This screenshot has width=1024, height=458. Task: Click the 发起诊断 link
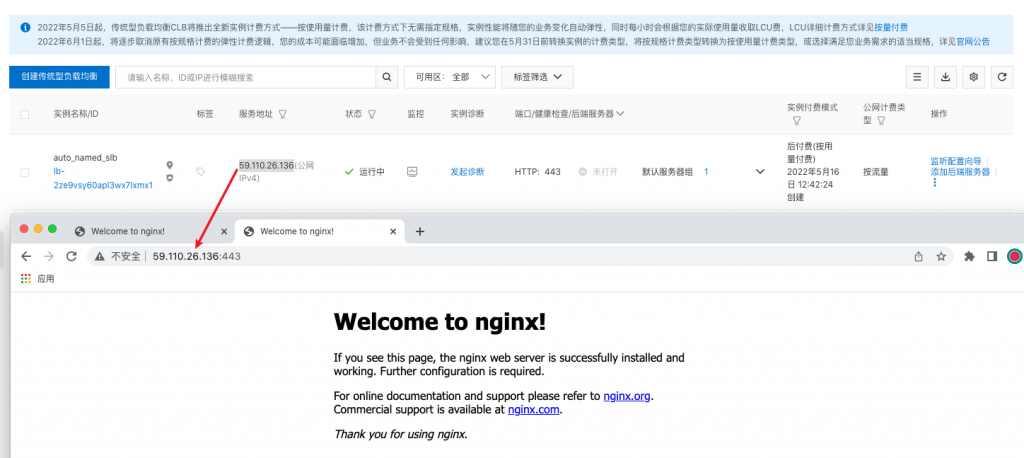[467, 172]
